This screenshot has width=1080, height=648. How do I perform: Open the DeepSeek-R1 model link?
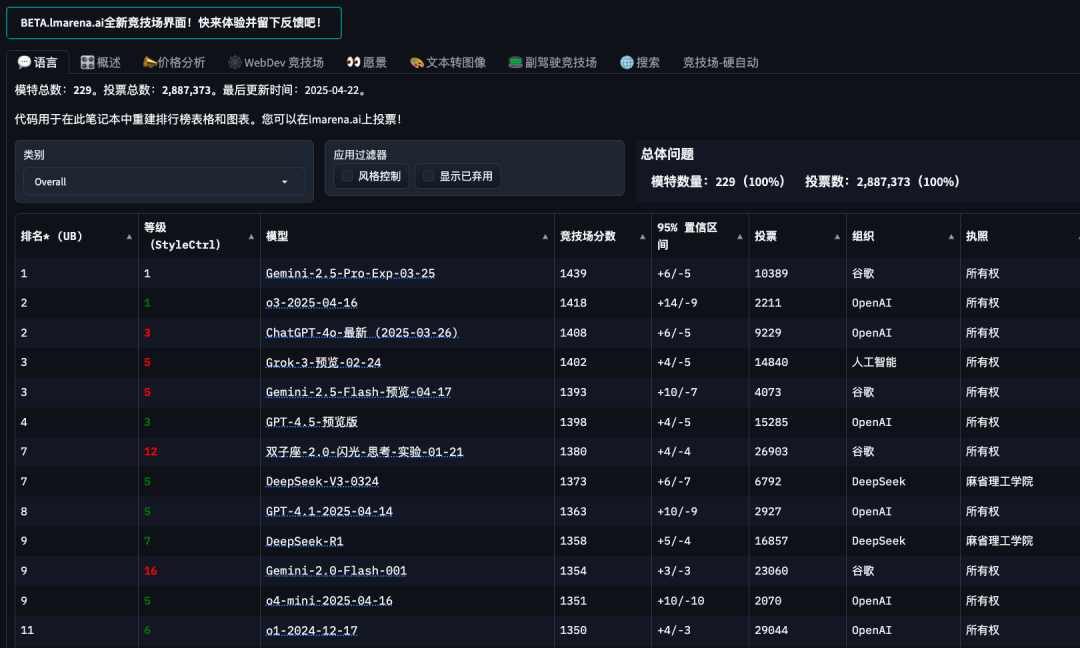click(x=304, y=541)
